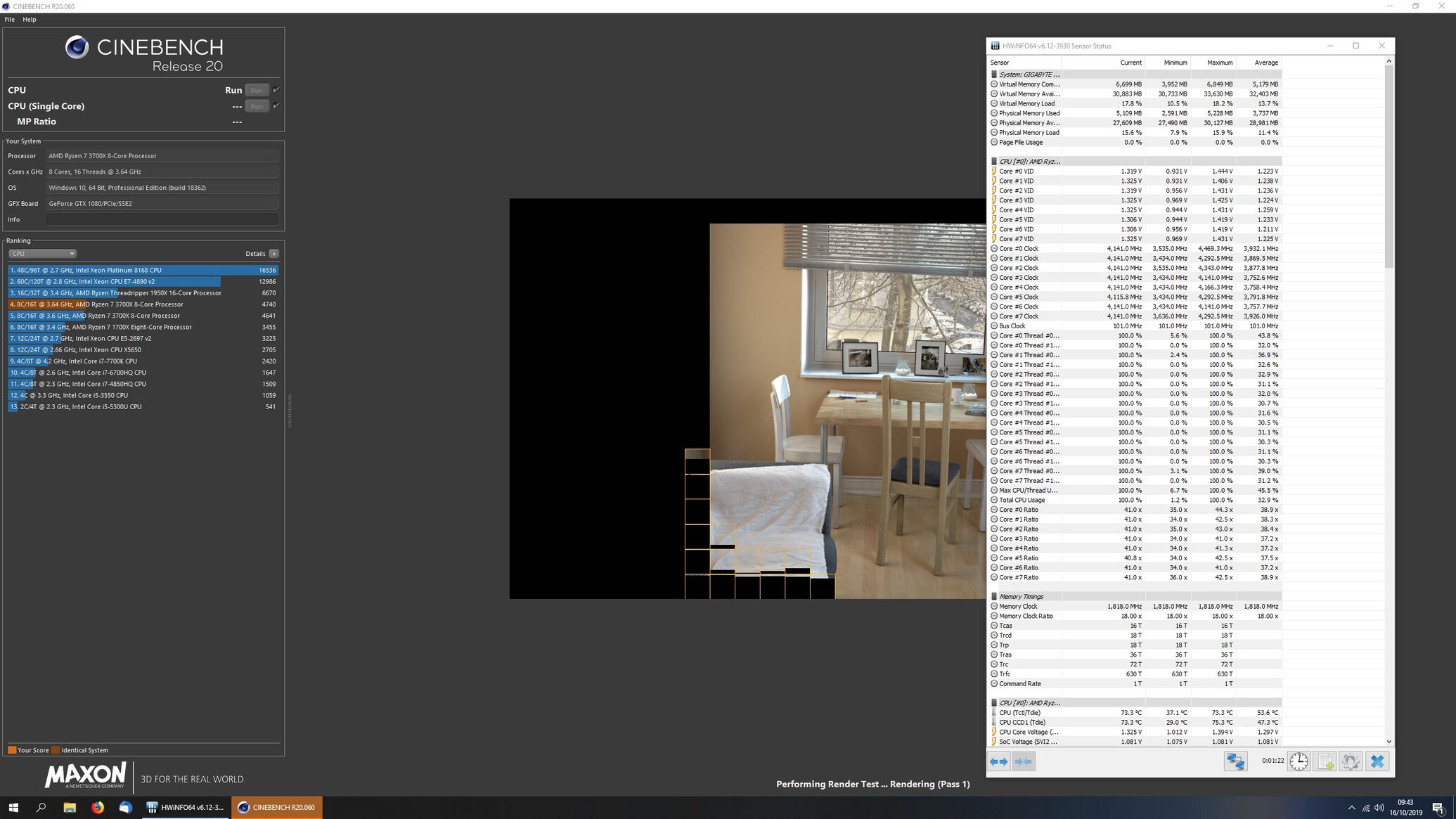The width and height of the screenshot is (1456, 819).
Task: Click the taskbar clock showing 09:43
Action: [x=1405, y=807]
